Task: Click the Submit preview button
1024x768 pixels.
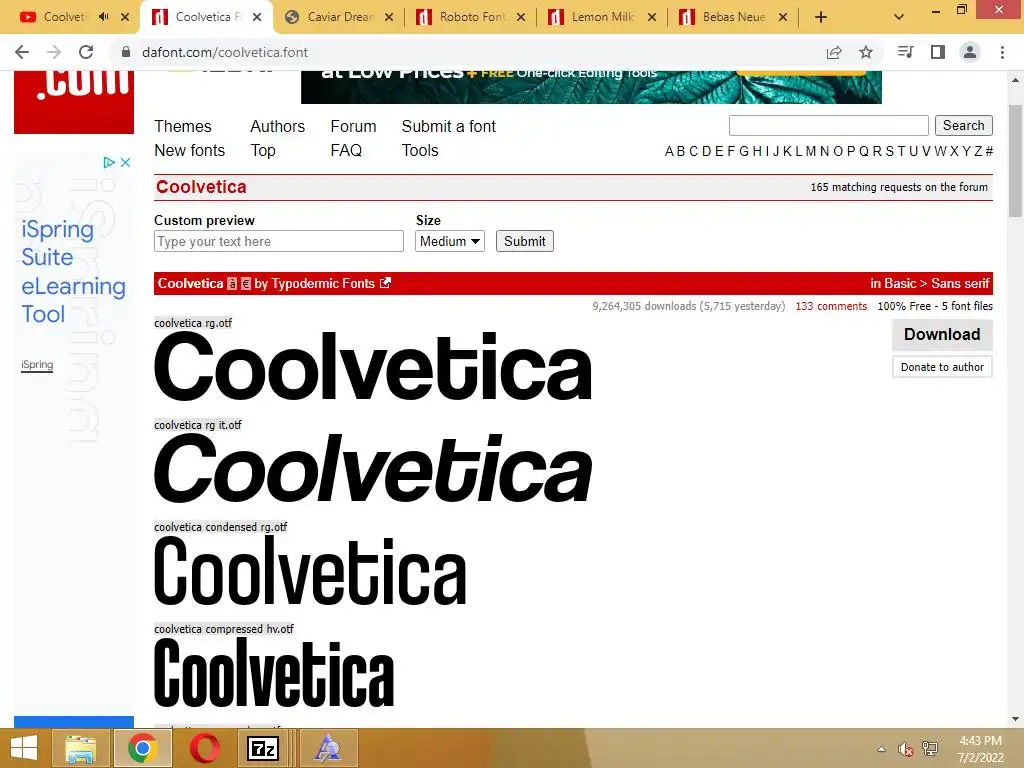Action: tap(524, 241)
